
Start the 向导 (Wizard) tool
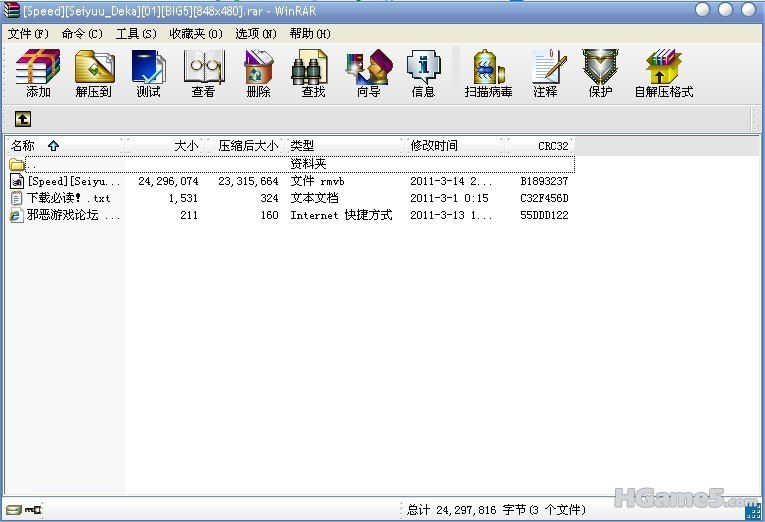pos(367,73)
